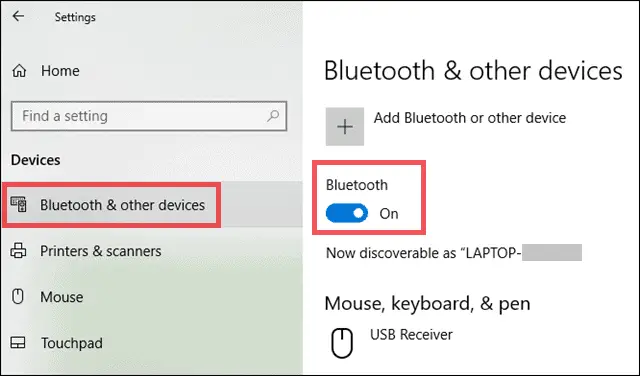
Task: Click the touchpad icon in sidebar
Action: pos(18,343)
